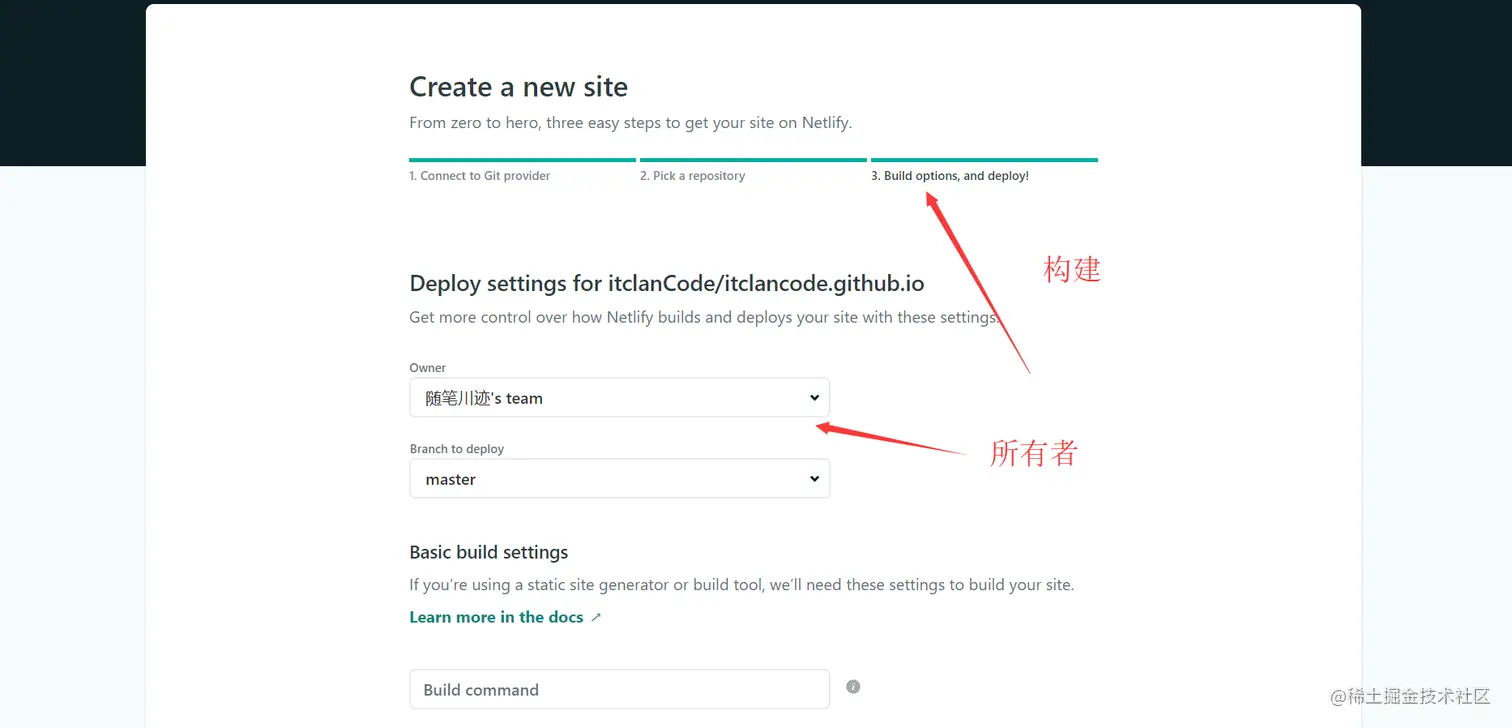
Task: Click the teal progress bar above step 2
Action: click(752, 160)
